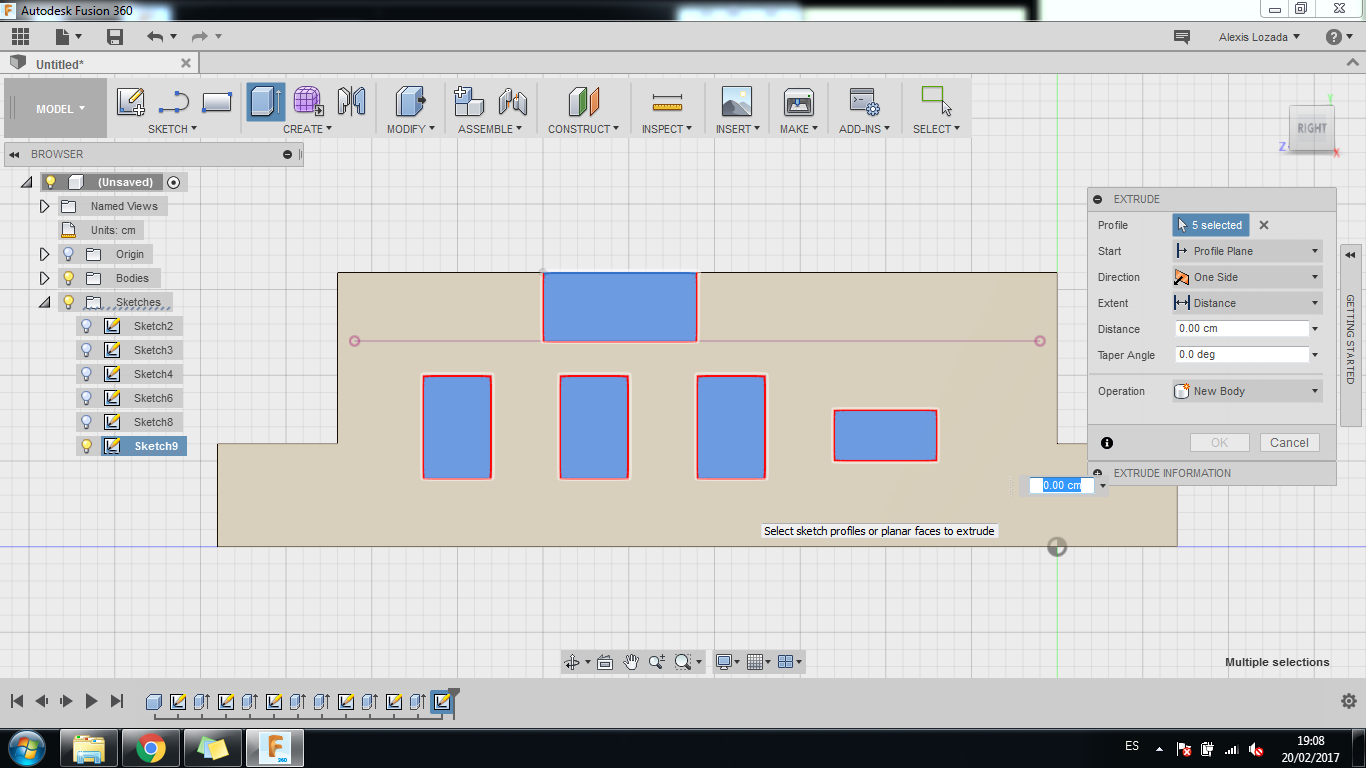The image size is (1366, 768).
Task: Click Cancel in the Extrude dialog
Action: click(x=1289, y=443)
